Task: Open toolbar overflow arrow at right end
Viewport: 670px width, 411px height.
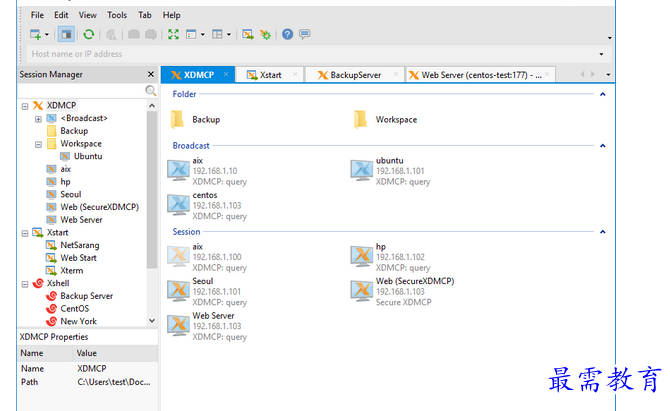Action: (610, 38)
